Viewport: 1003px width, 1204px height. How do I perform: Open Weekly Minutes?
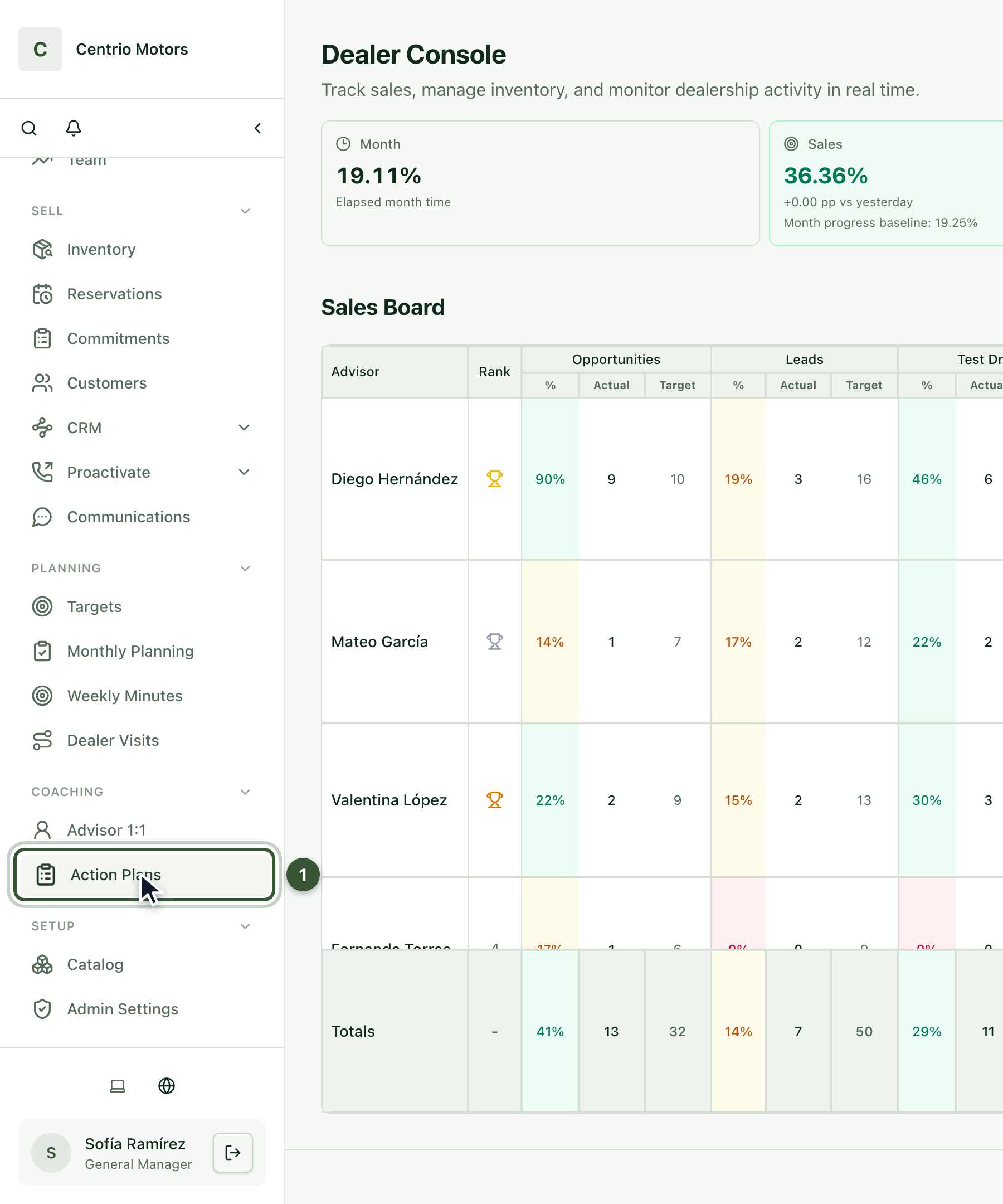click(x=125, y=696)
